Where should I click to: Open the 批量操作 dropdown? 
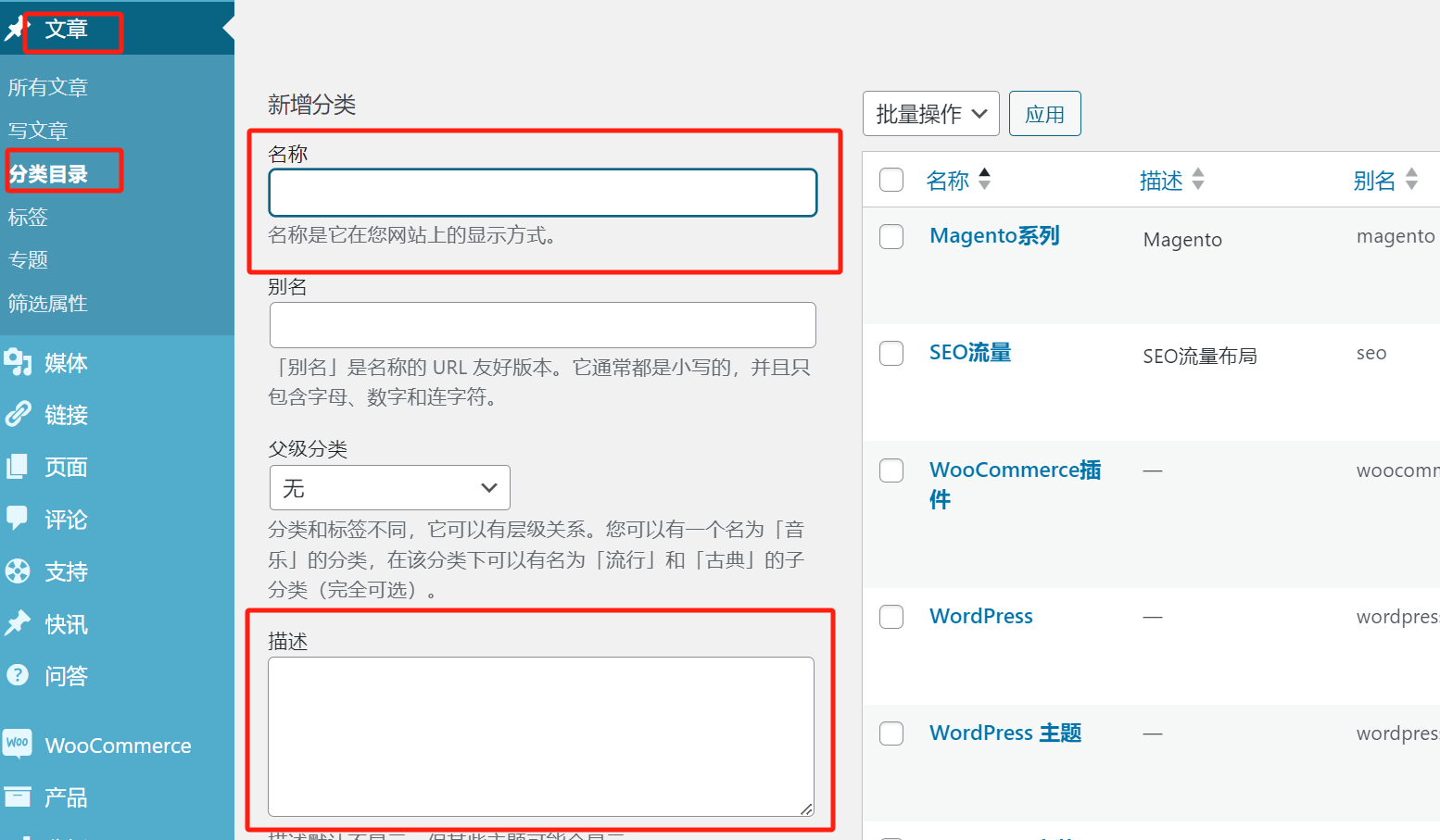tap(930, 113)
